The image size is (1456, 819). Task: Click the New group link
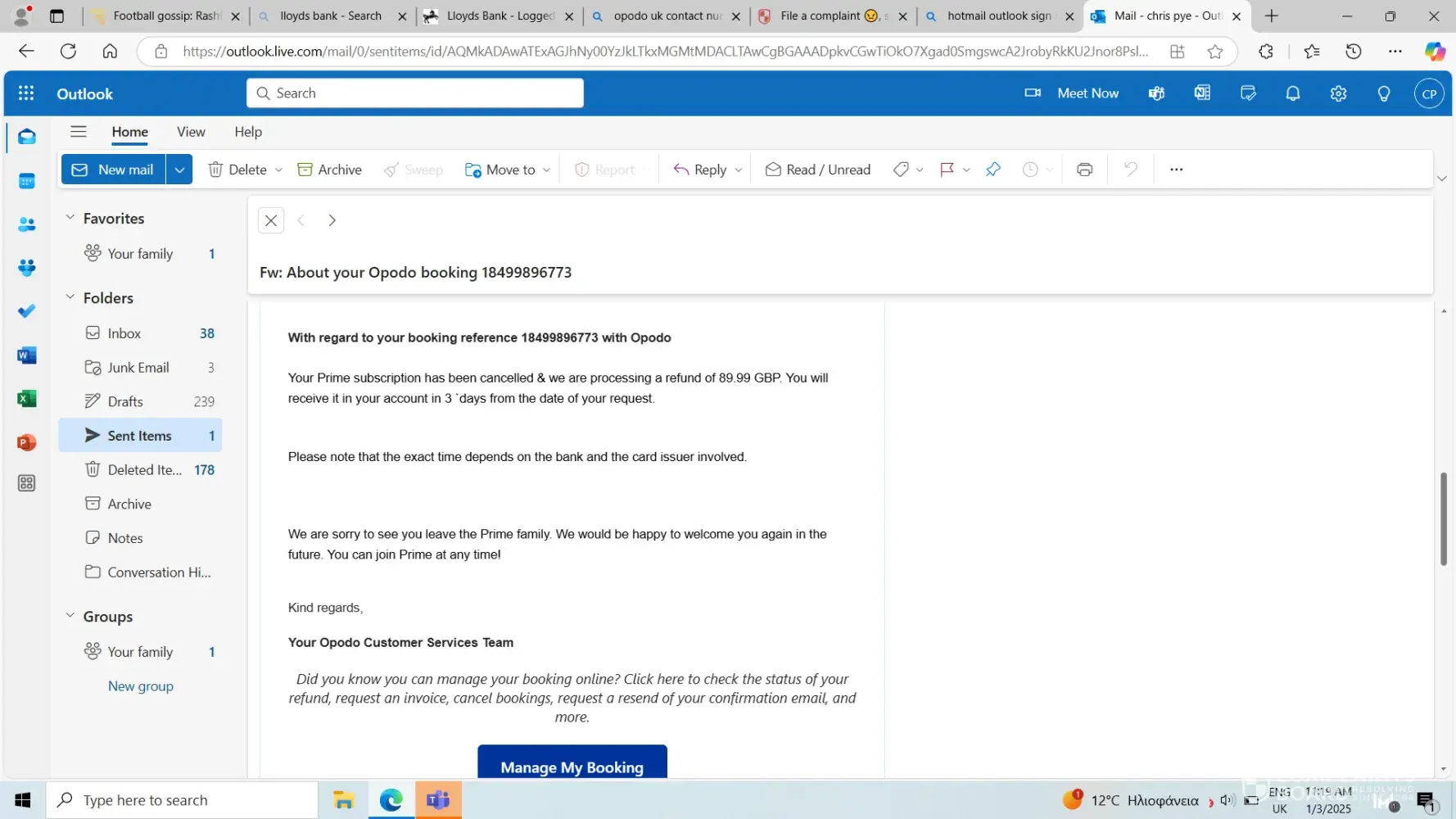point(141,686)
